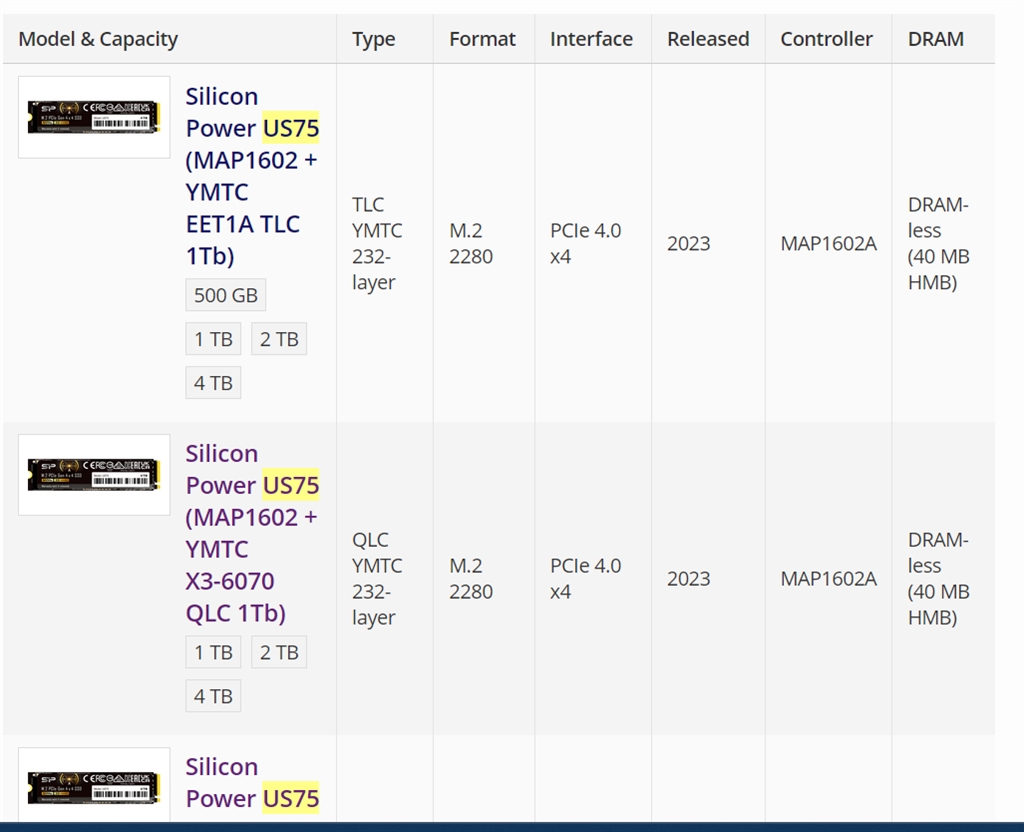Select the 2 TB capacity of the TLC model
The width and height of the screenshot is (1024, 832).
click(x=279, y=339)
